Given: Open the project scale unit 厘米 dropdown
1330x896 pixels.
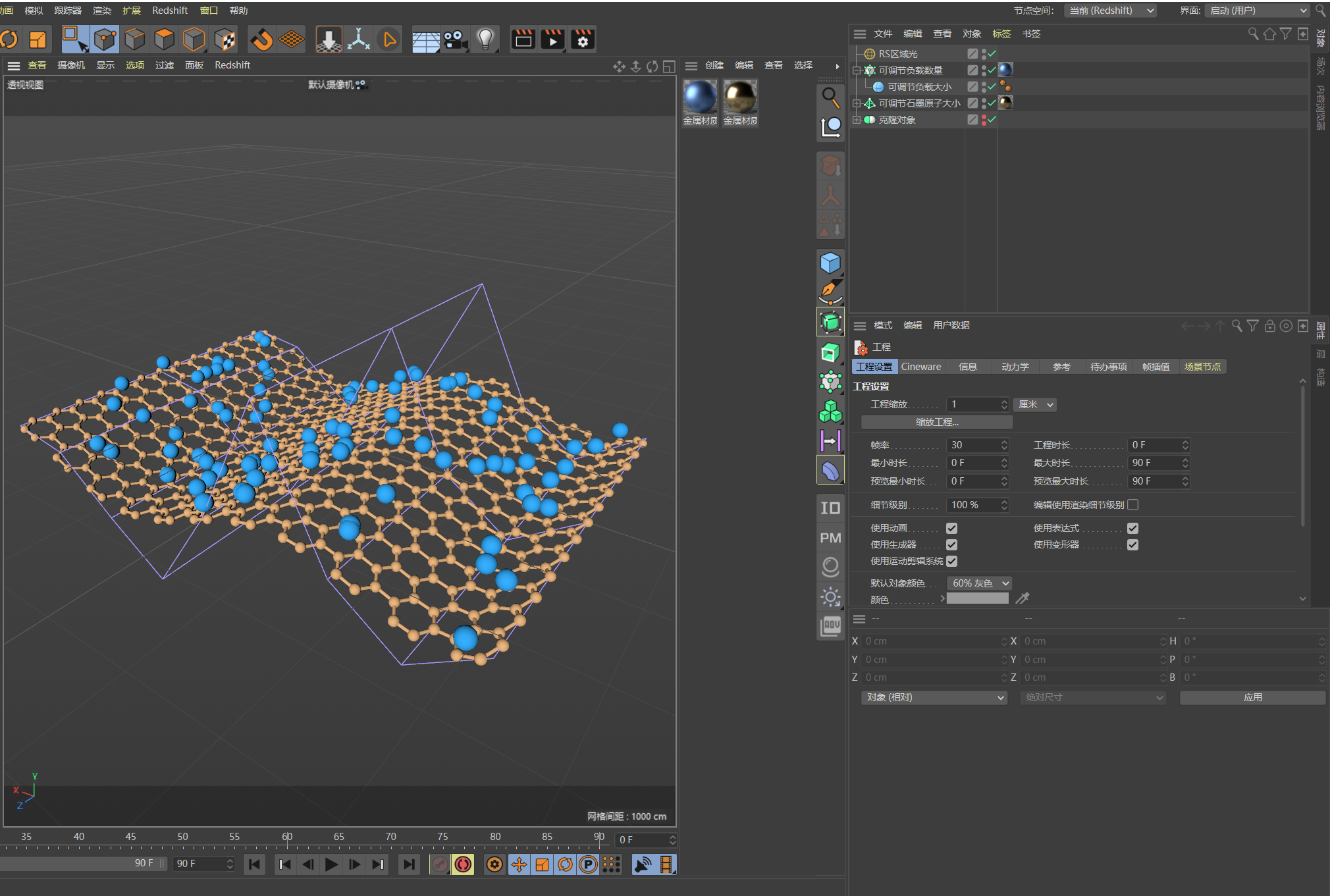Looking at the screenshot, I should point(1035,404).
